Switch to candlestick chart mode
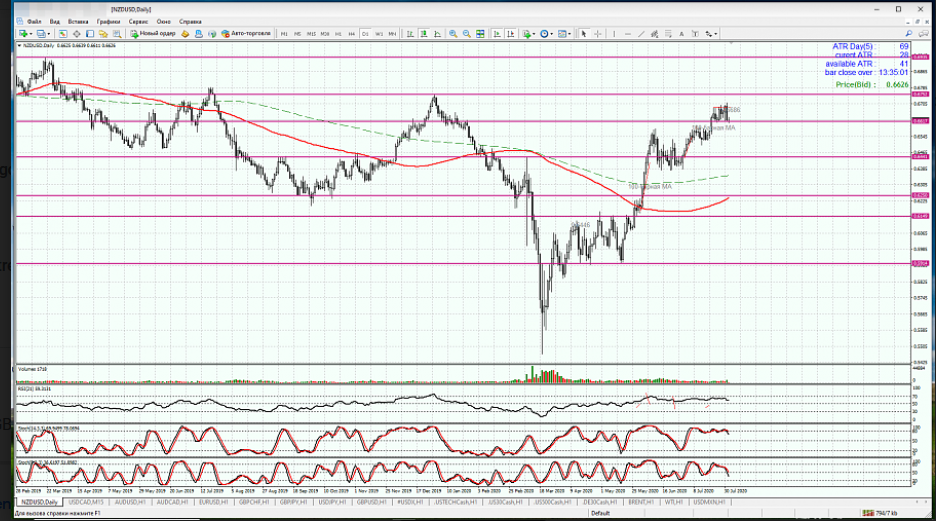The width and height of the screenshot is (936, 521). point(424,34)
